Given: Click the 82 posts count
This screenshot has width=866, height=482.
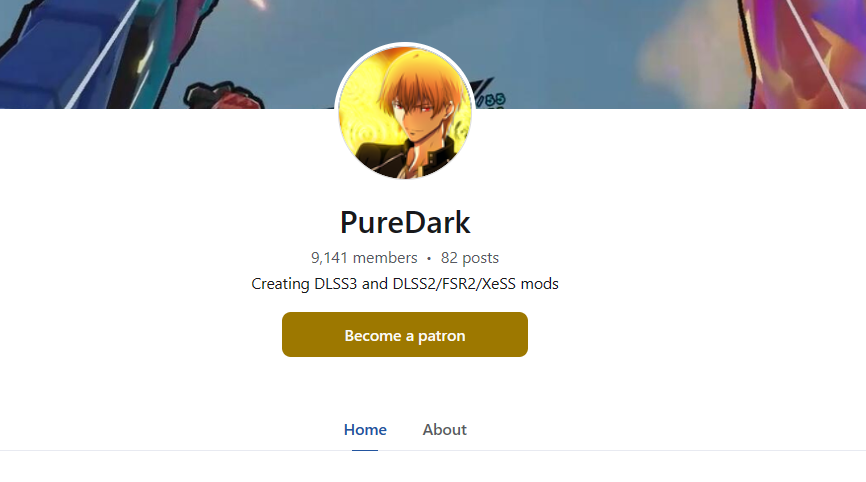Looking at the screenshot, I should coord(469,258).
